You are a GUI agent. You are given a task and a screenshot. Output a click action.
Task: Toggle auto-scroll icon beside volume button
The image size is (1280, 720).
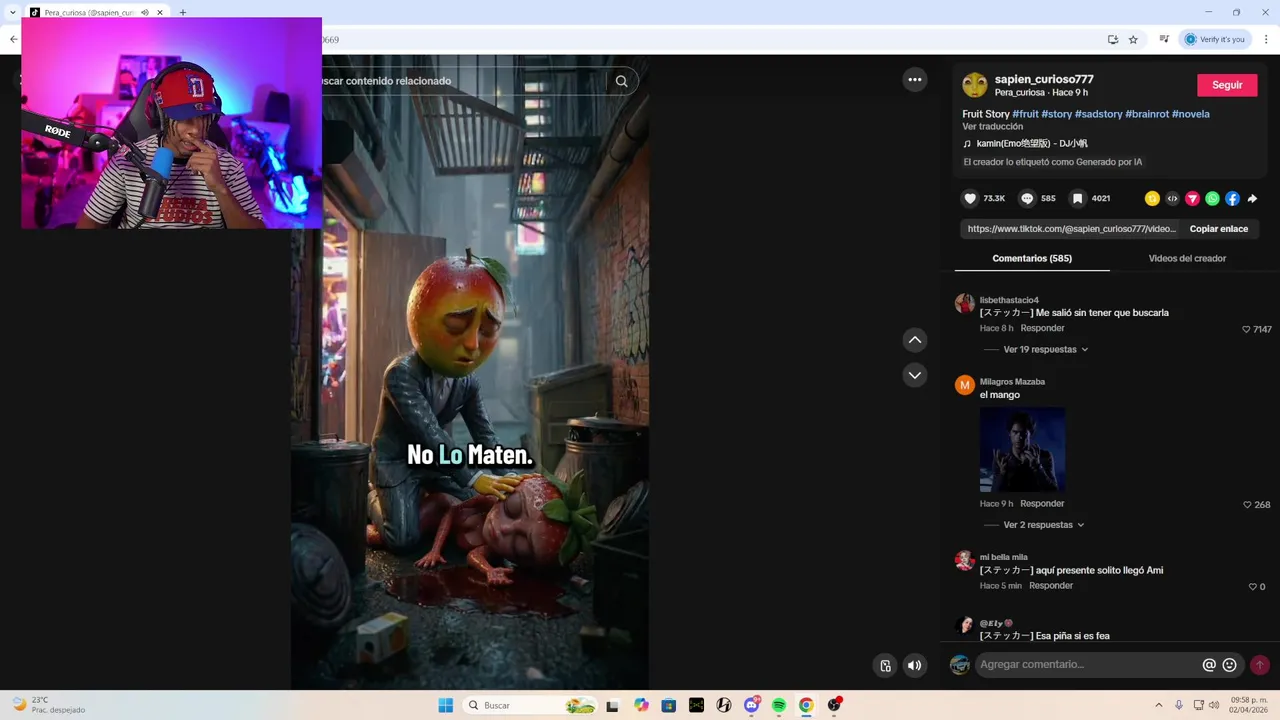tap(885, 665)
